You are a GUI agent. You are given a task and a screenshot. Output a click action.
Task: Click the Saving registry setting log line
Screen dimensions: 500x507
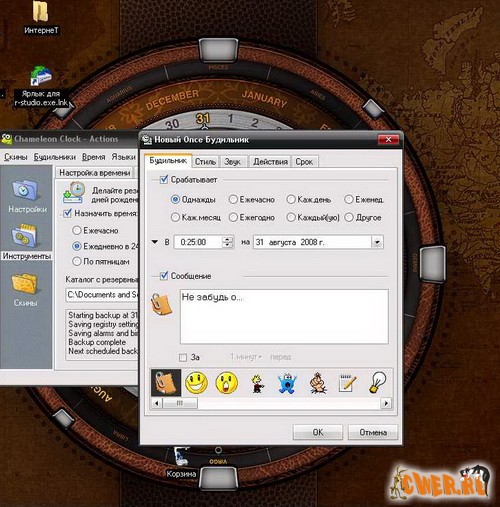(103, 324)
